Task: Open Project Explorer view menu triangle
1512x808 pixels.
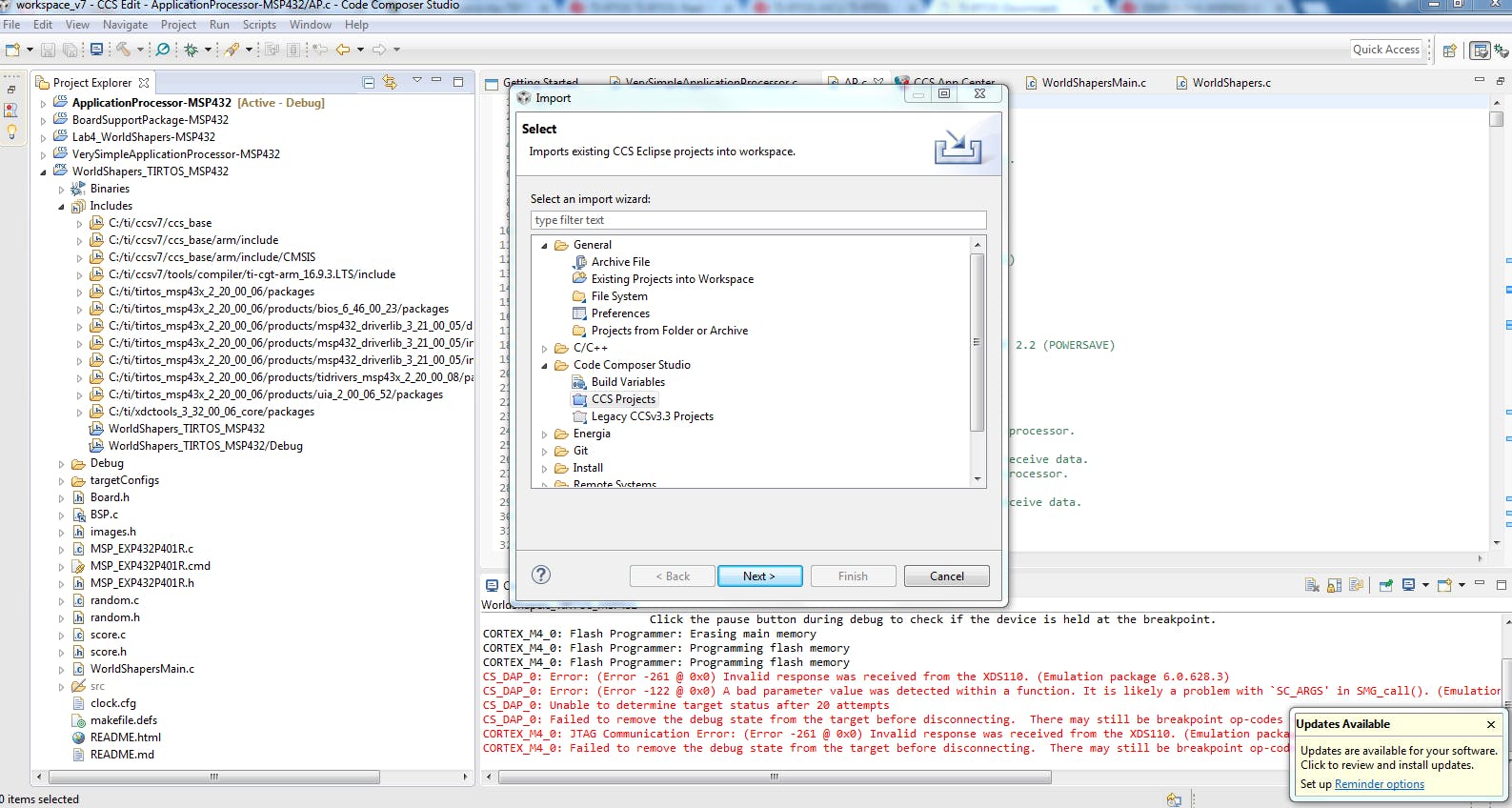Action: (x=416, y=81)
